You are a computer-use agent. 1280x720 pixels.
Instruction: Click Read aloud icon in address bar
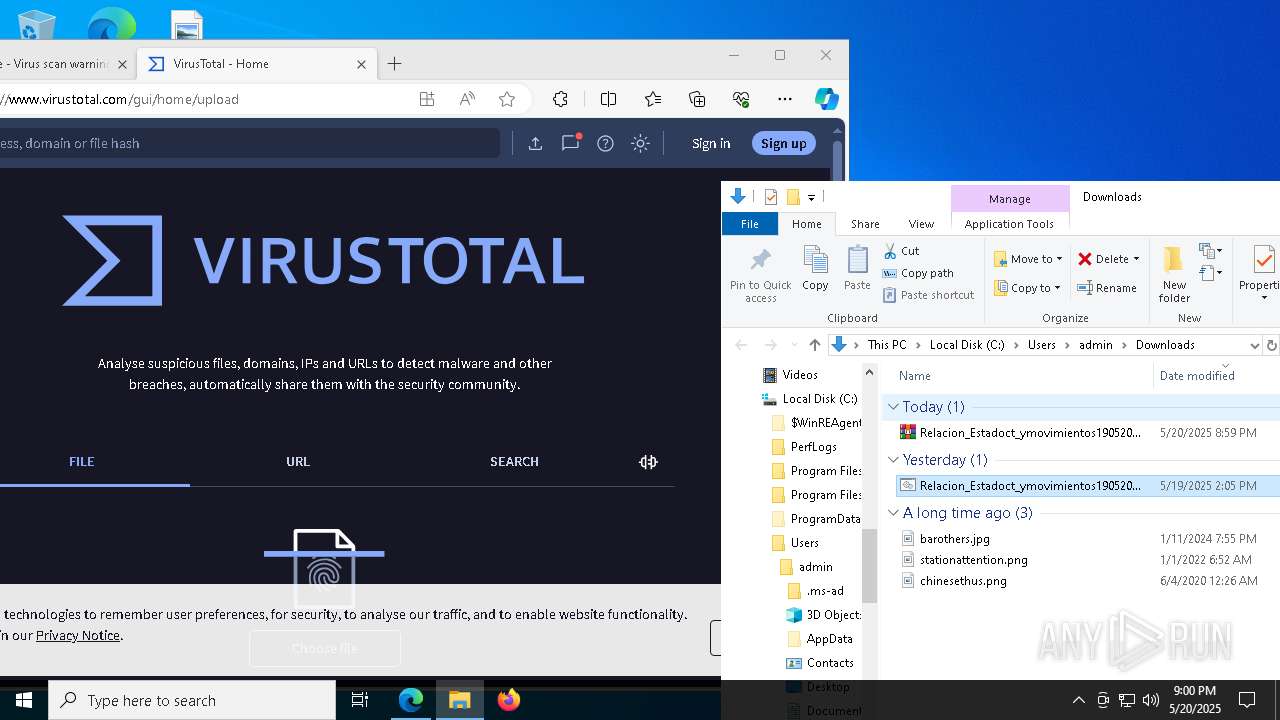click(x=467, y=99)
